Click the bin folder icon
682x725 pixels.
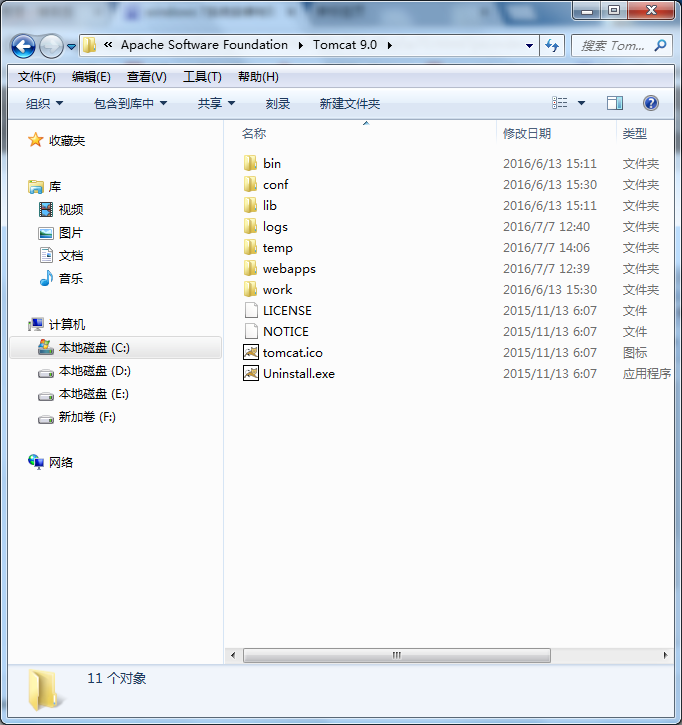(250, 163)
